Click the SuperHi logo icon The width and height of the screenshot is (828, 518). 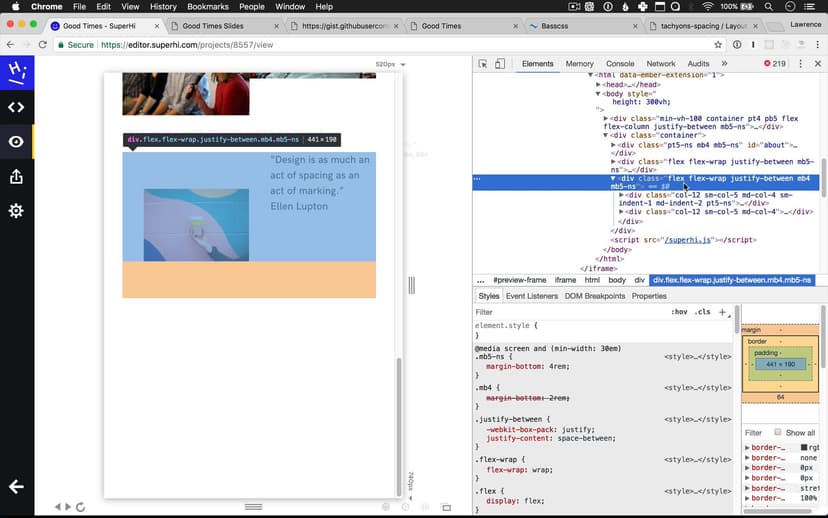coord(16,72)
